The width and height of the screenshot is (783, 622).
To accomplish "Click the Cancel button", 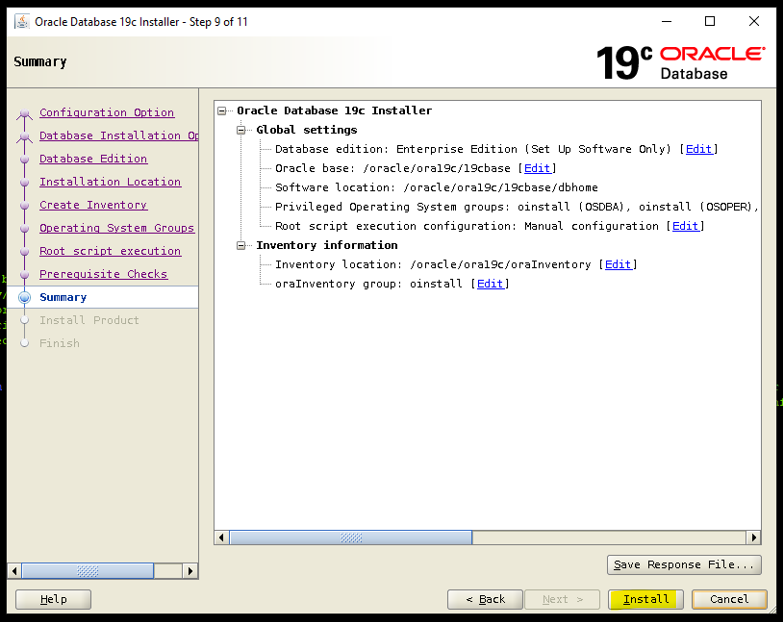I will coord(729,599).
